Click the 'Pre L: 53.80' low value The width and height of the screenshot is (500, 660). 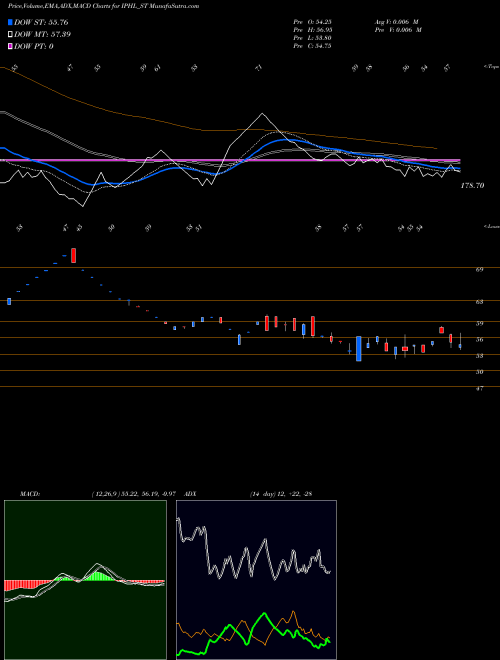(312, 38)
